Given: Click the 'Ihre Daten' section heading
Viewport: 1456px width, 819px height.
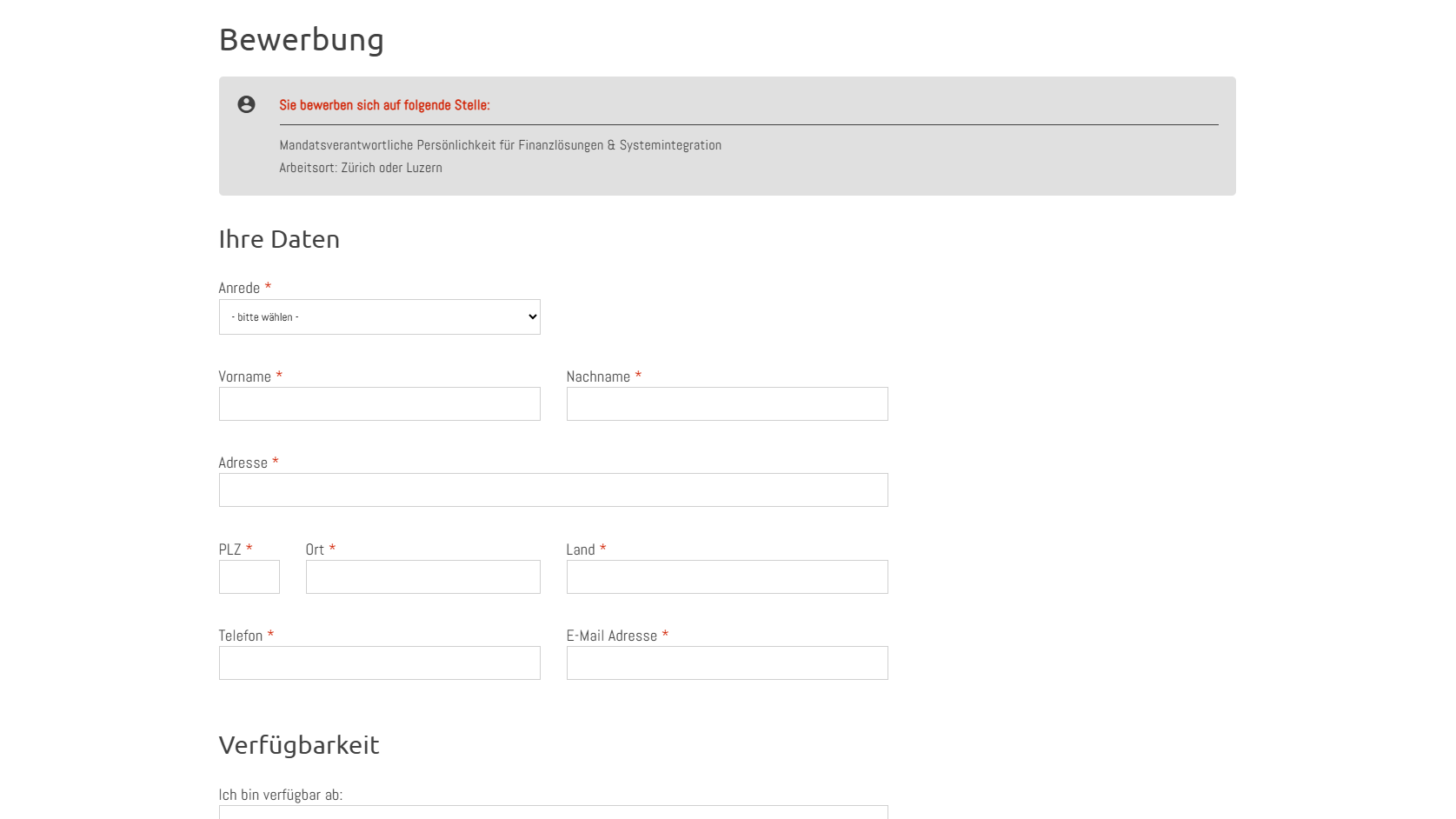Looking at the screenshot, I should click(x=279, y=239).
